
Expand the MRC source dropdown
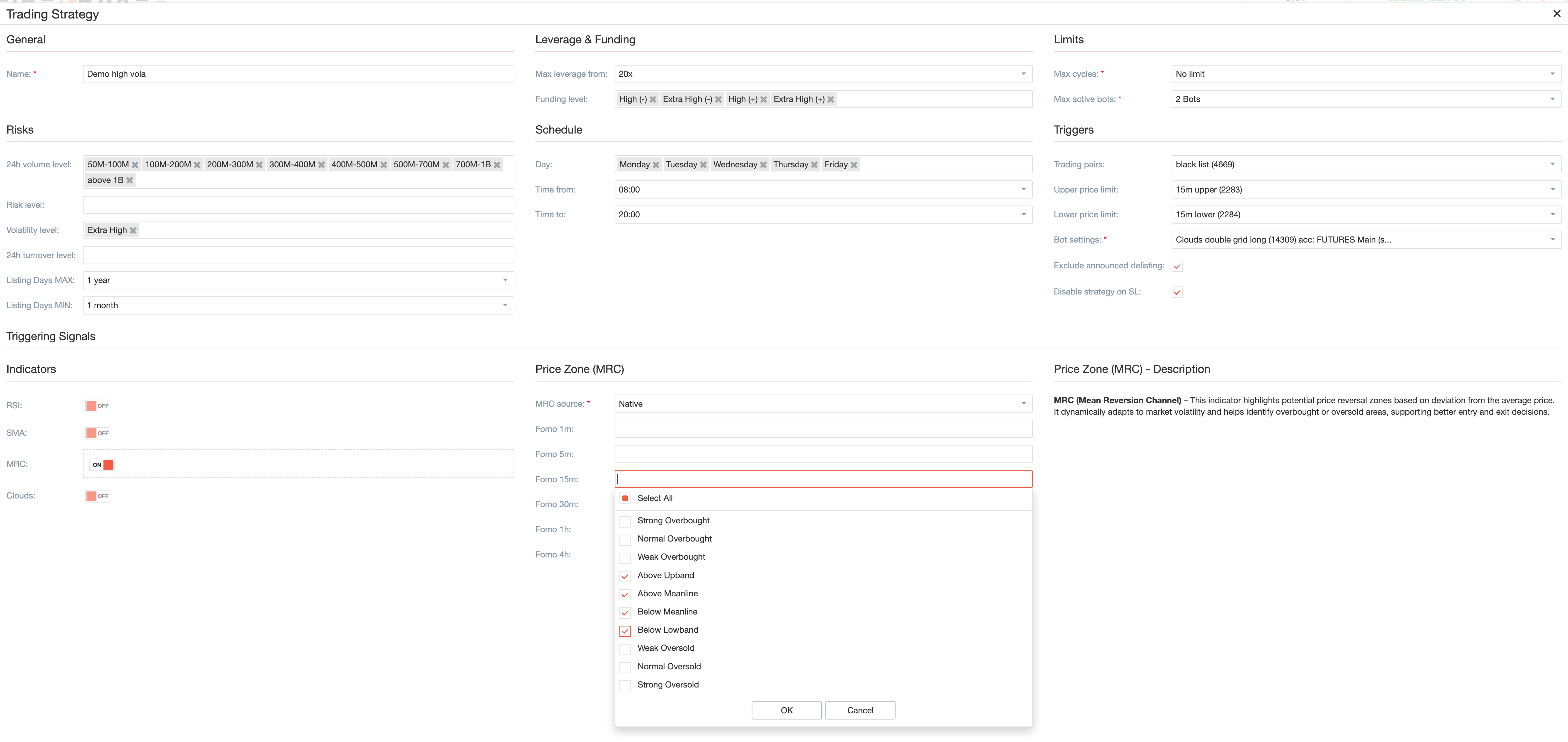(x=823, y=404)
